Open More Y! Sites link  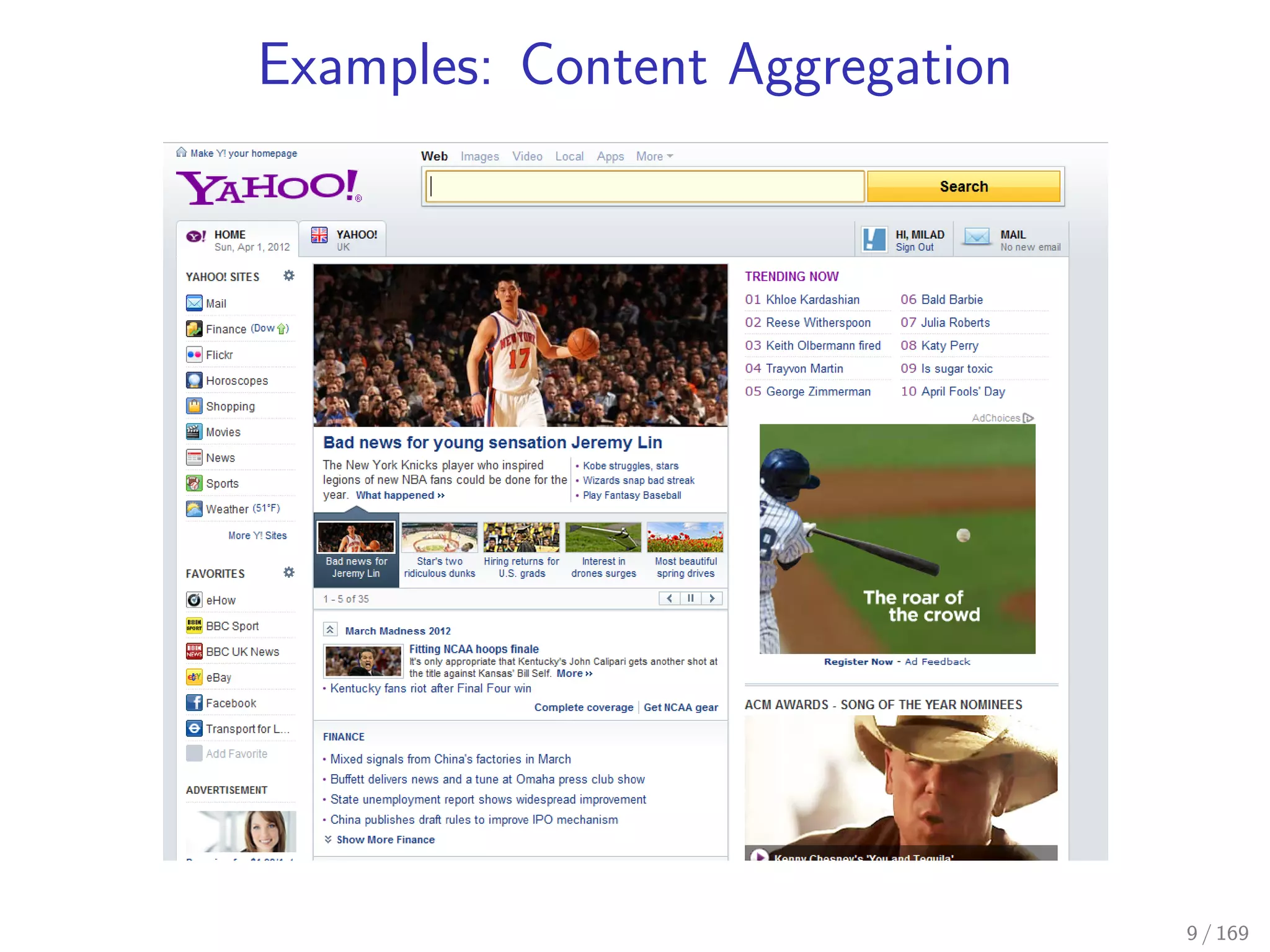(257, 535)
